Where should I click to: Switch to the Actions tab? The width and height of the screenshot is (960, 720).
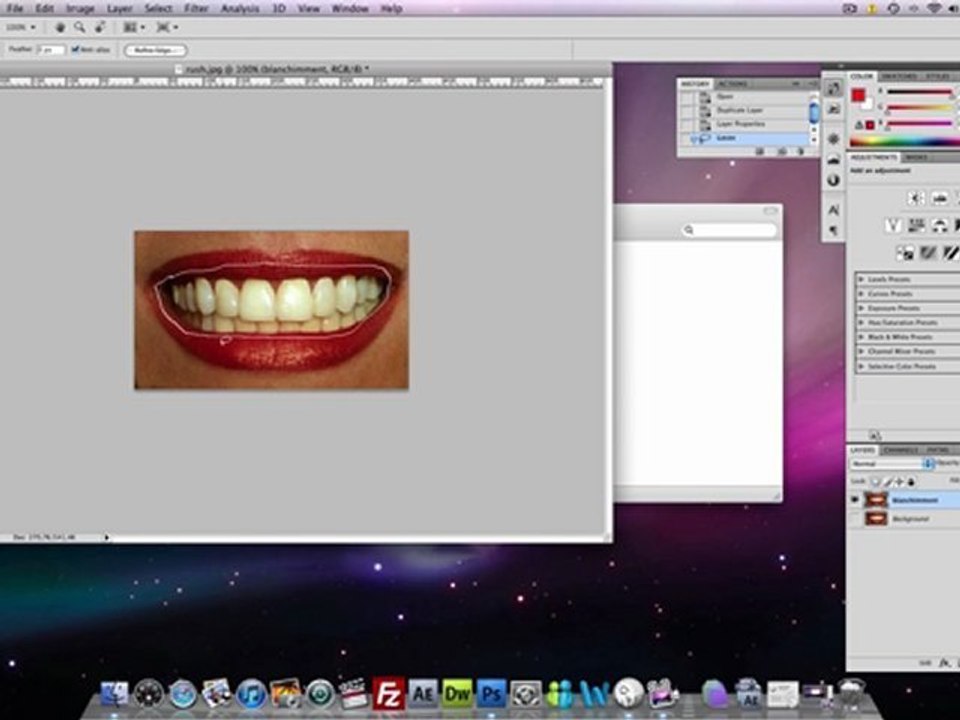coord(732,84)
